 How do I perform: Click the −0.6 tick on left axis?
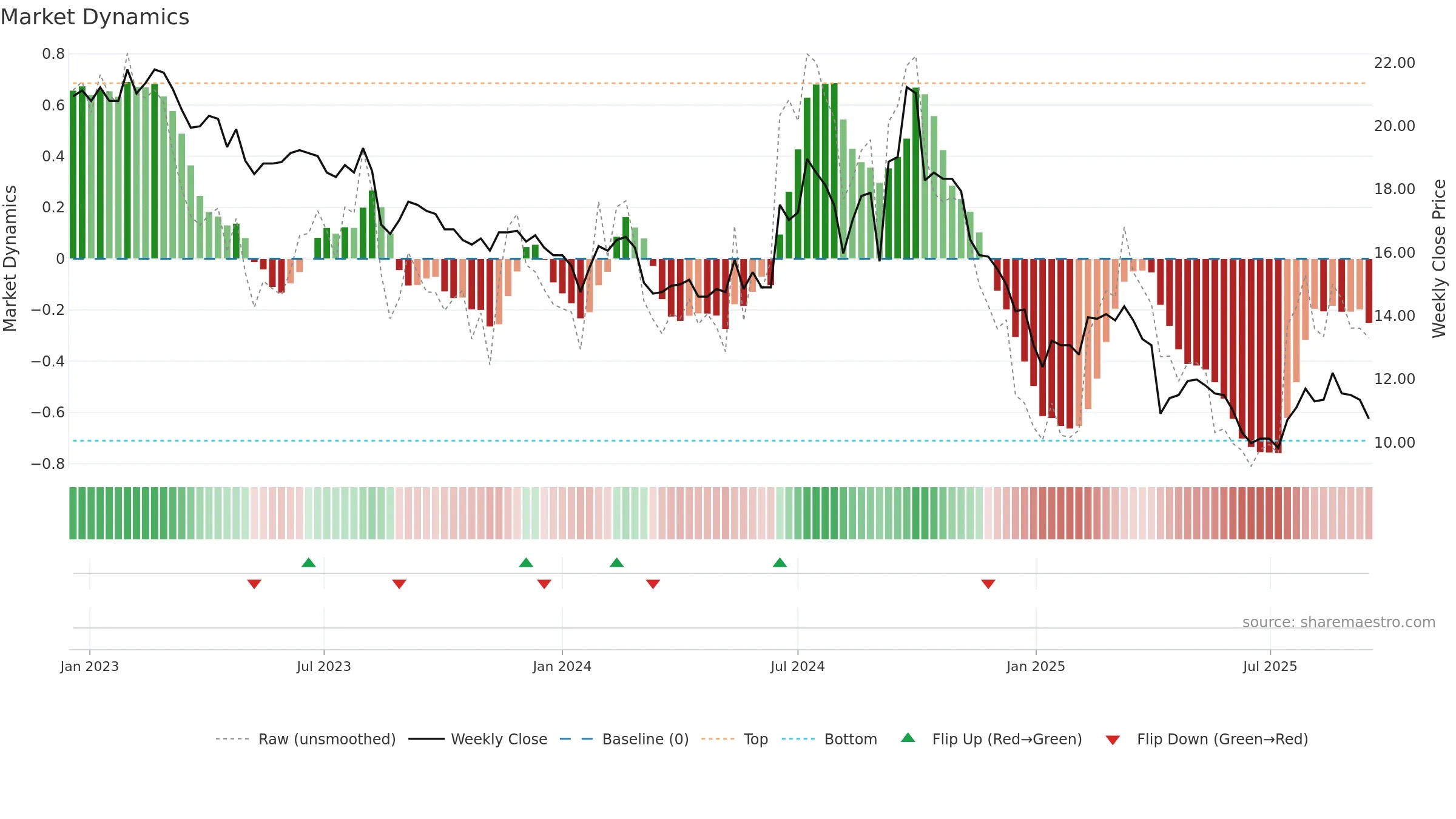48,413
